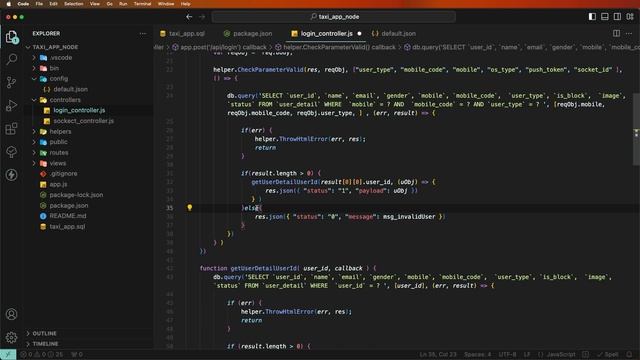The width and height of the screenshot is (640, 360).
Task: Click the remote window status bar icon
Action: coord(8,354)
